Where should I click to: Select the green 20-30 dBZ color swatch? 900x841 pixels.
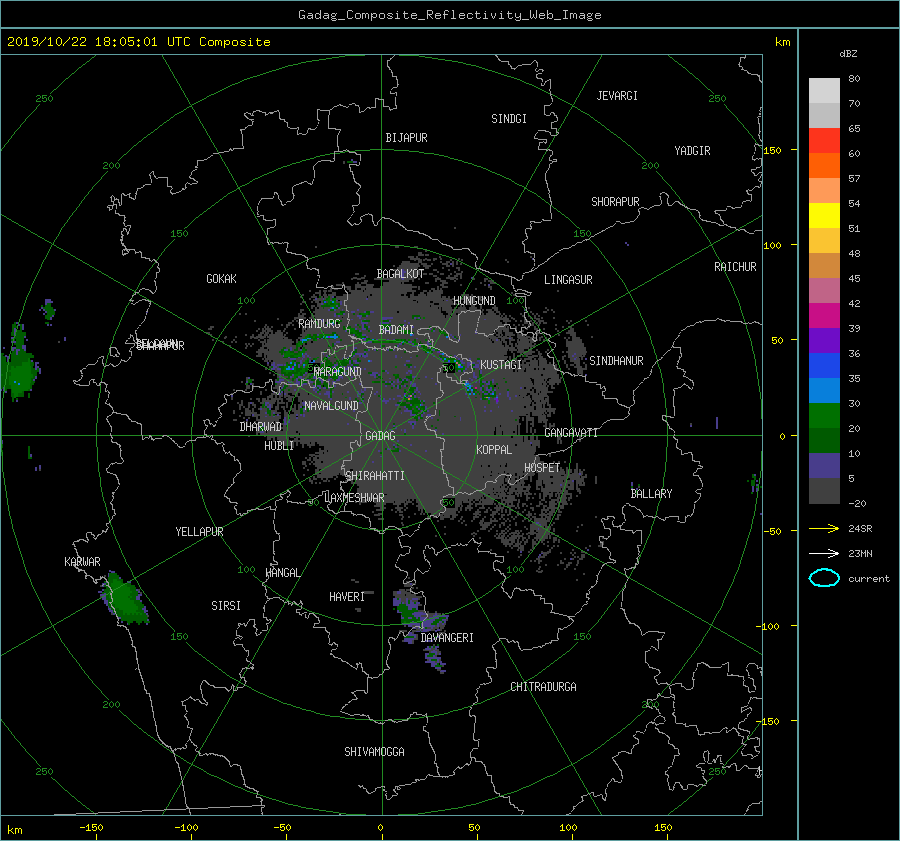pos(824,416)
